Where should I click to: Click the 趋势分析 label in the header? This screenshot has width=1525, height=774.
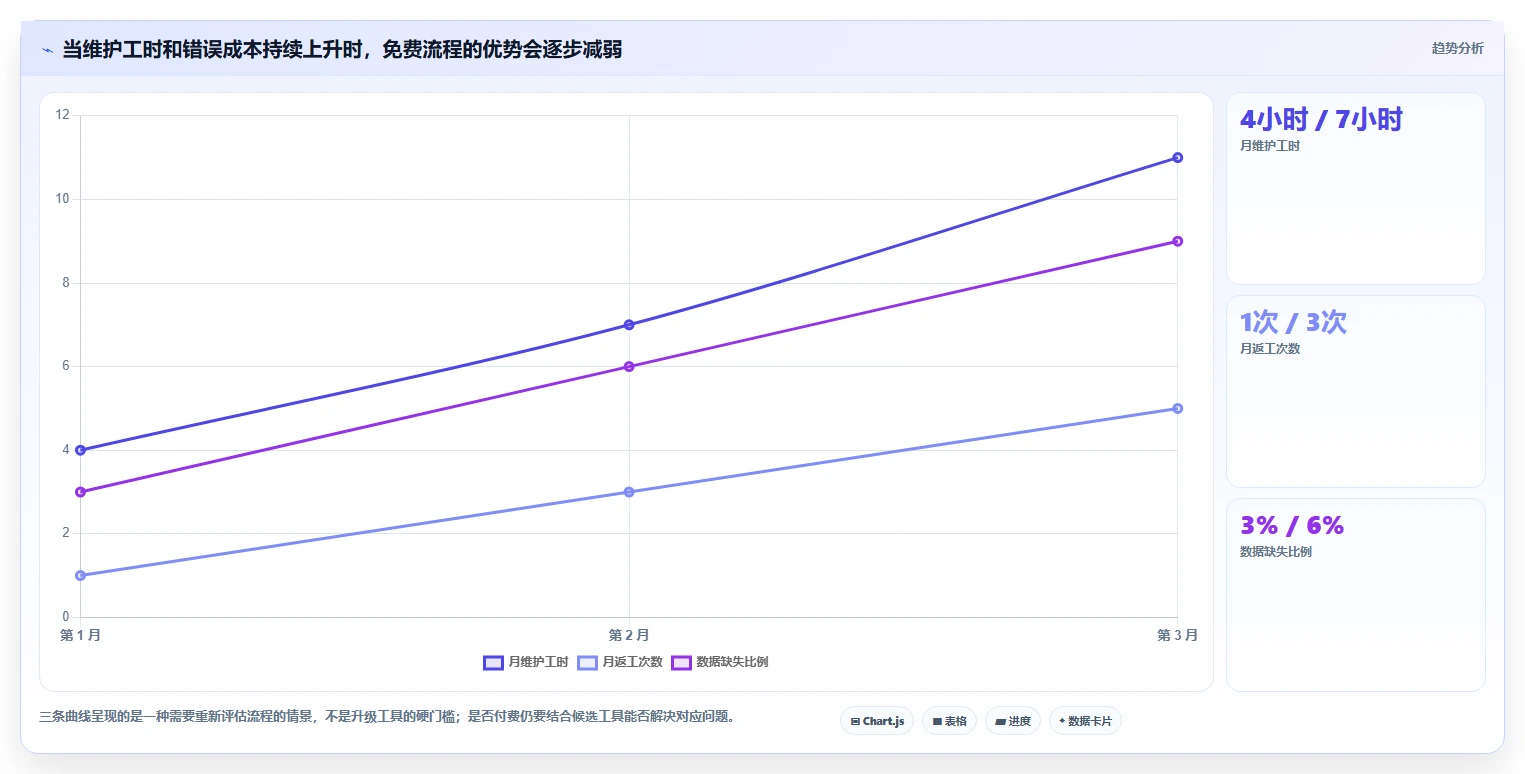point(1458,48)
